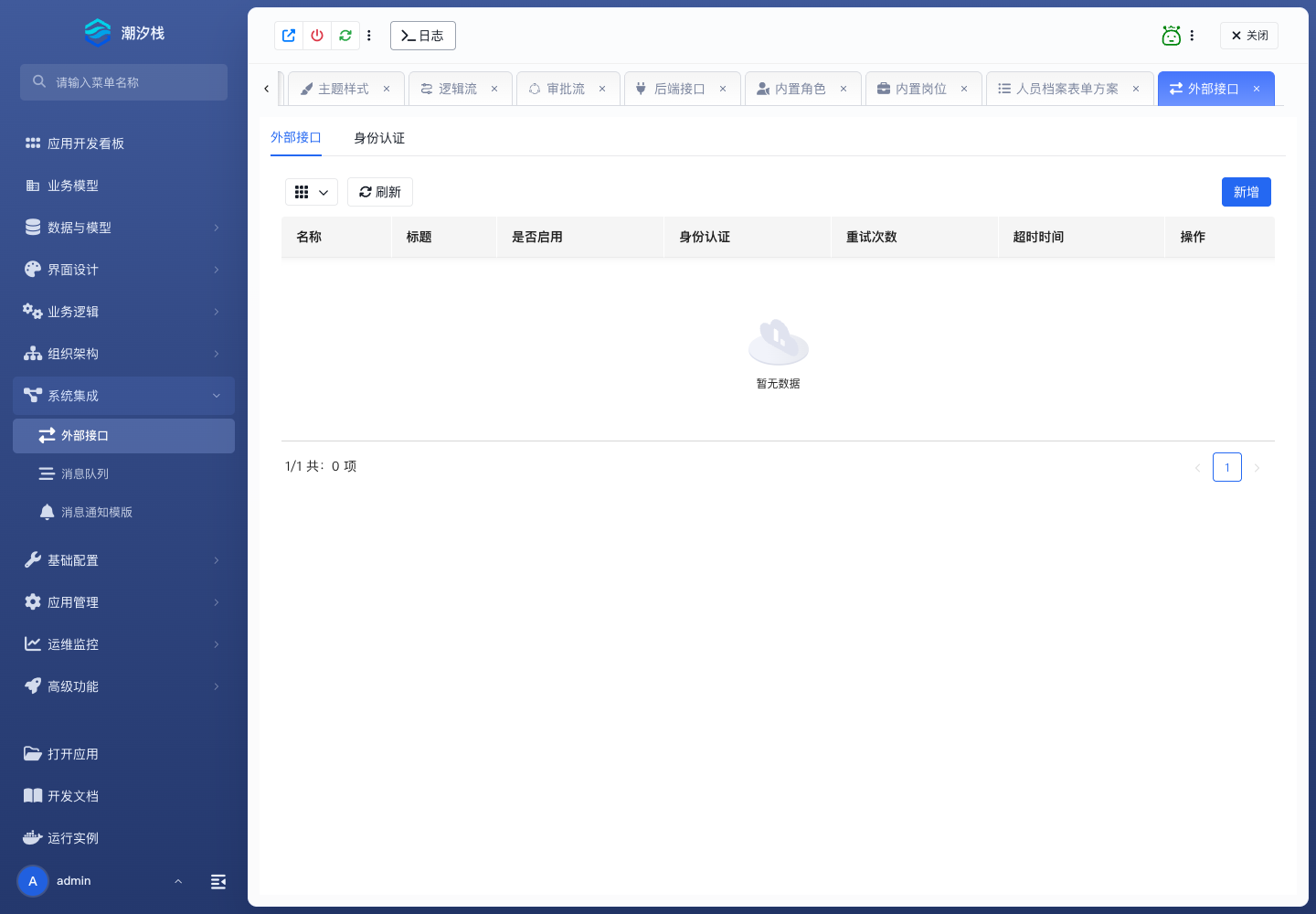Click the blue 新增 add button

point(1247,192)
